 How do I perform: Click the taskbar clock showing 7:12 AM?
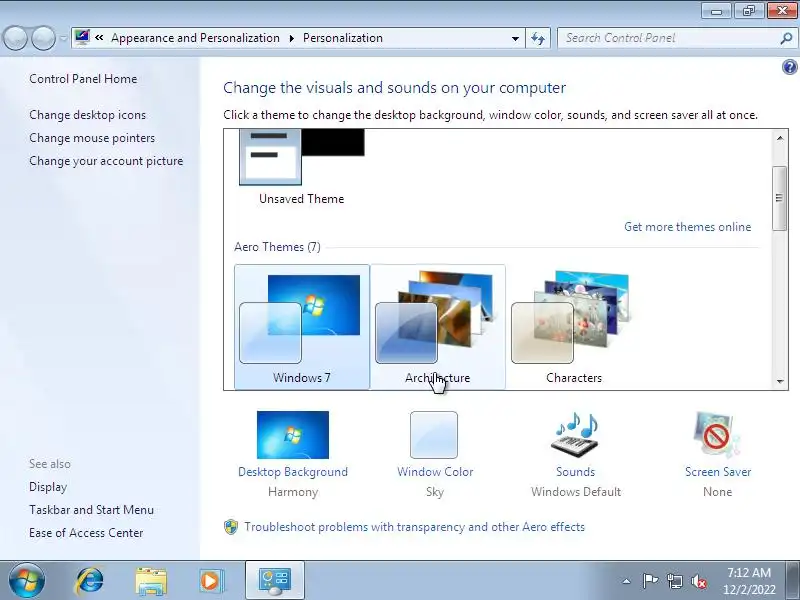[x=749, y=581]
